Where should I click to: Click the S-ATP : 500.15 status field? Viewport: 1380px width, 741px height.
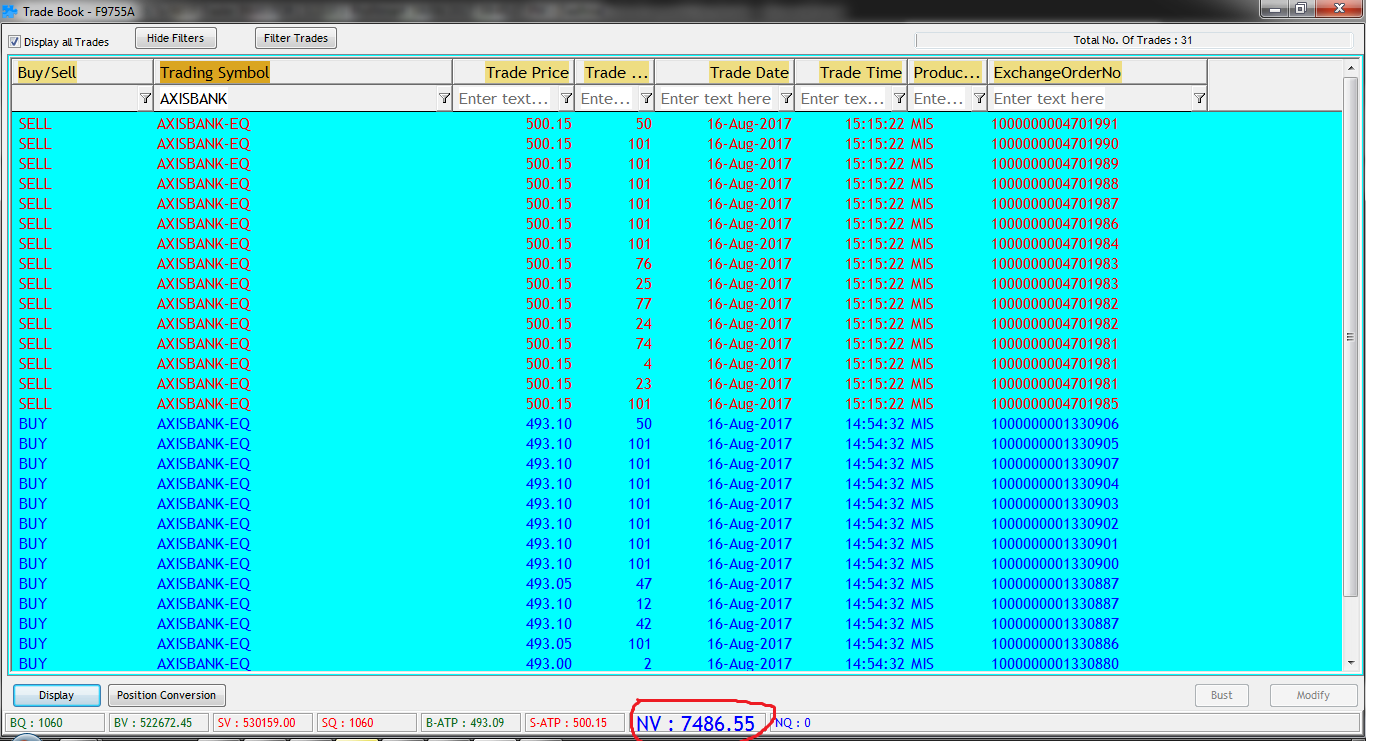click(x=575, y=723)
